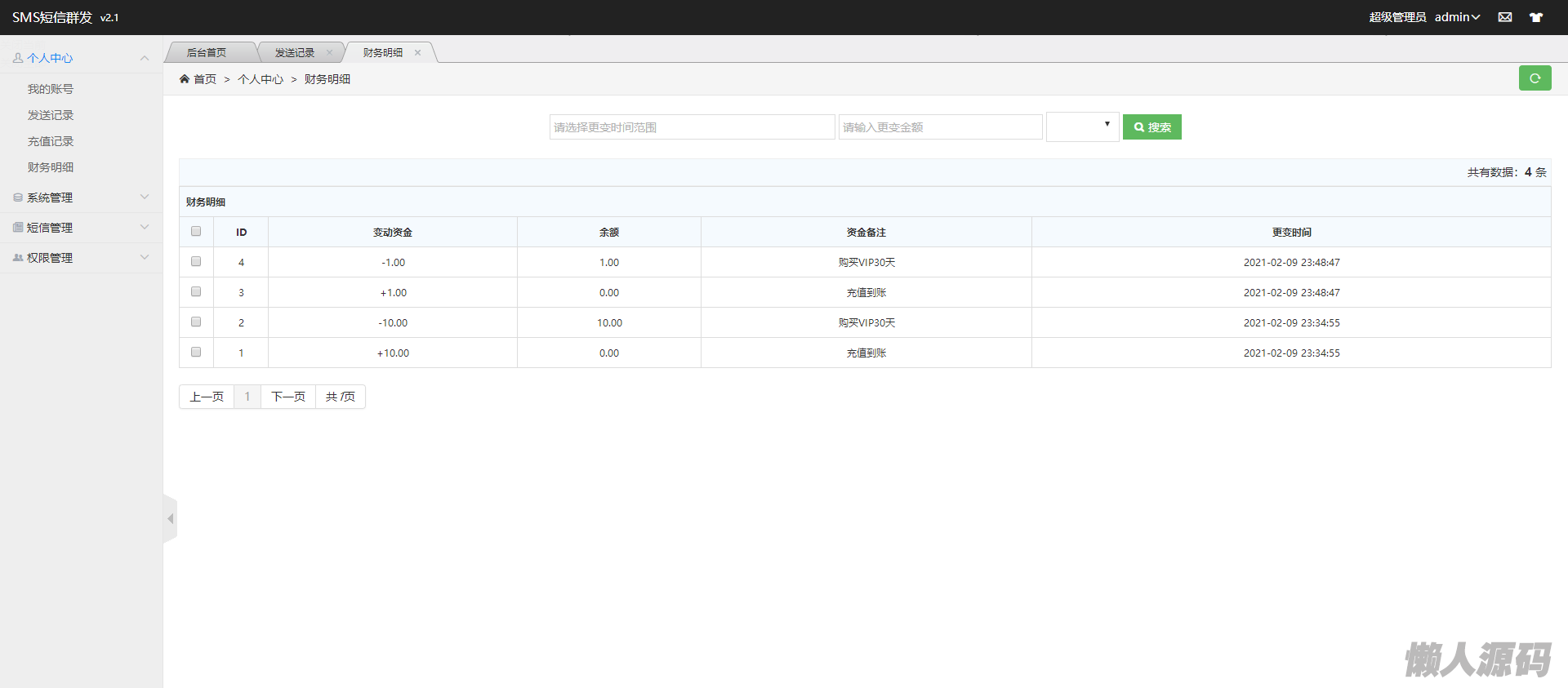Close the 发送记录 tab with its x
Screen dimensions: 1568x688
click(329, 53)
